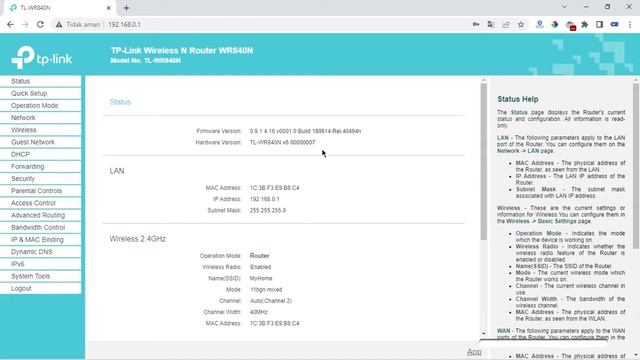Reload the router page

(x=40, y=24)
